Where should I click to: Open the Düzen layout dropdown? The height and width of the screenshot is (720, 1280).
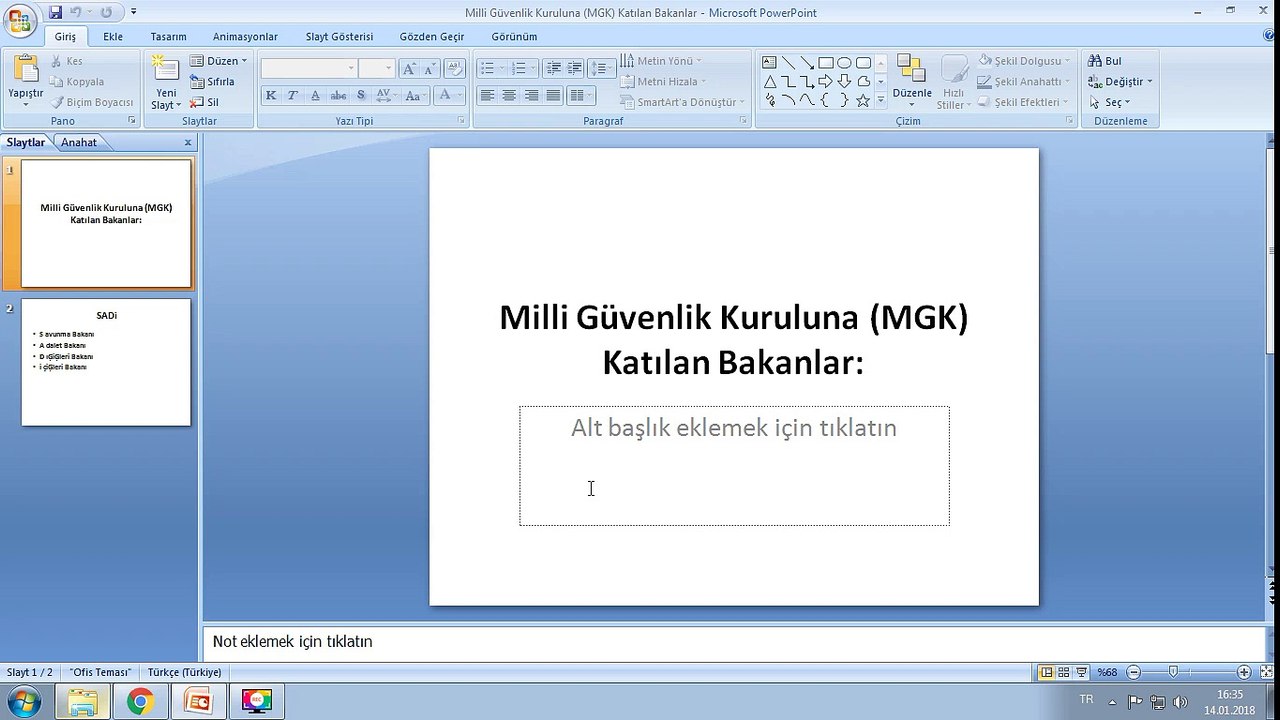[218, 61]
